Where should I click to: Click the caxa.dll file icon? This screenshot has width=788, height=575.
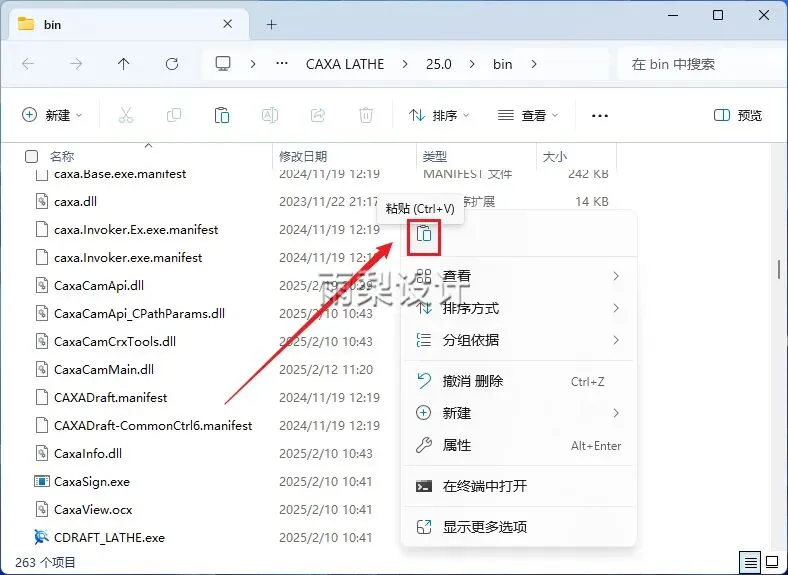coord(41,202)
